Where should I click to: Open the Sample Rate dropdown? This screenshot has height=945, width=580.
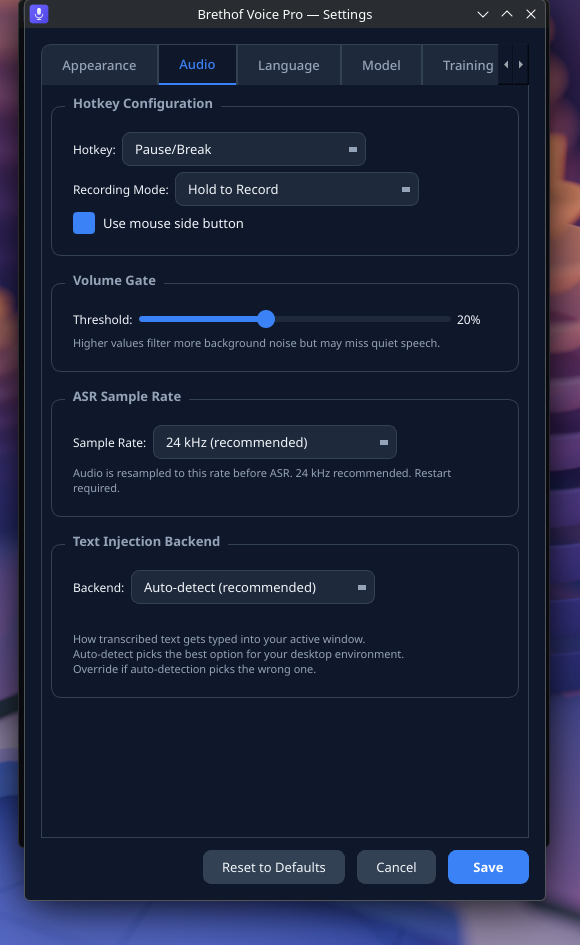tap(274, 441)
